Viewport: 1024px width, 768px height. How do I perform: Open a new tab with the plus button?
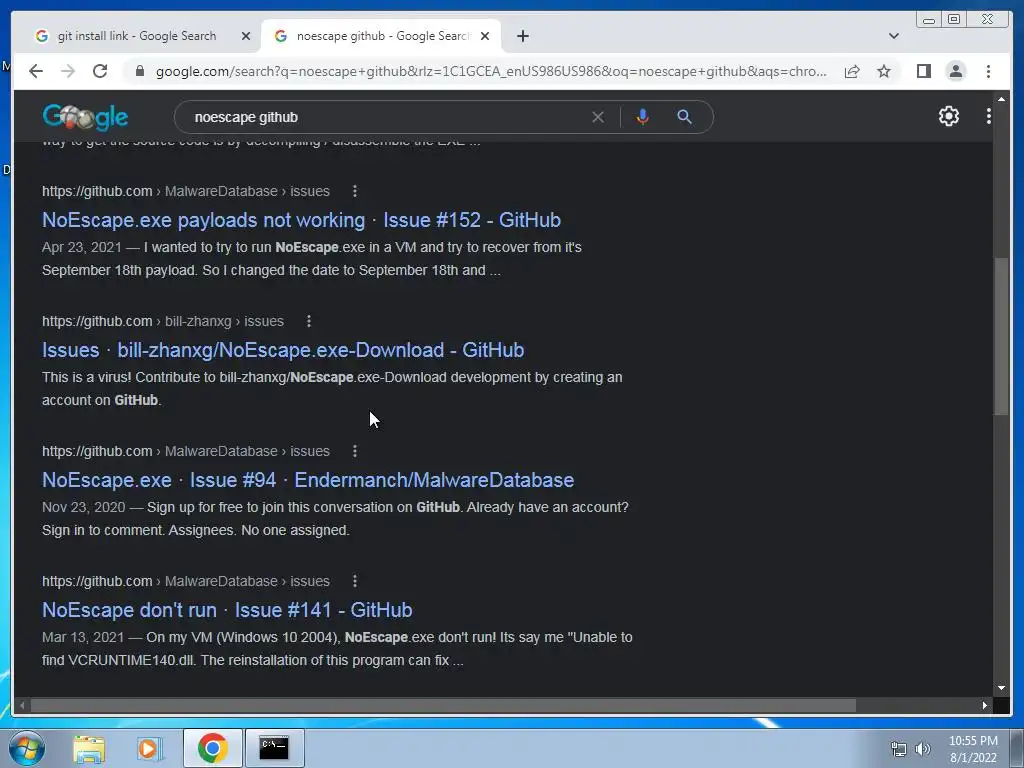(x=522, y=36)
